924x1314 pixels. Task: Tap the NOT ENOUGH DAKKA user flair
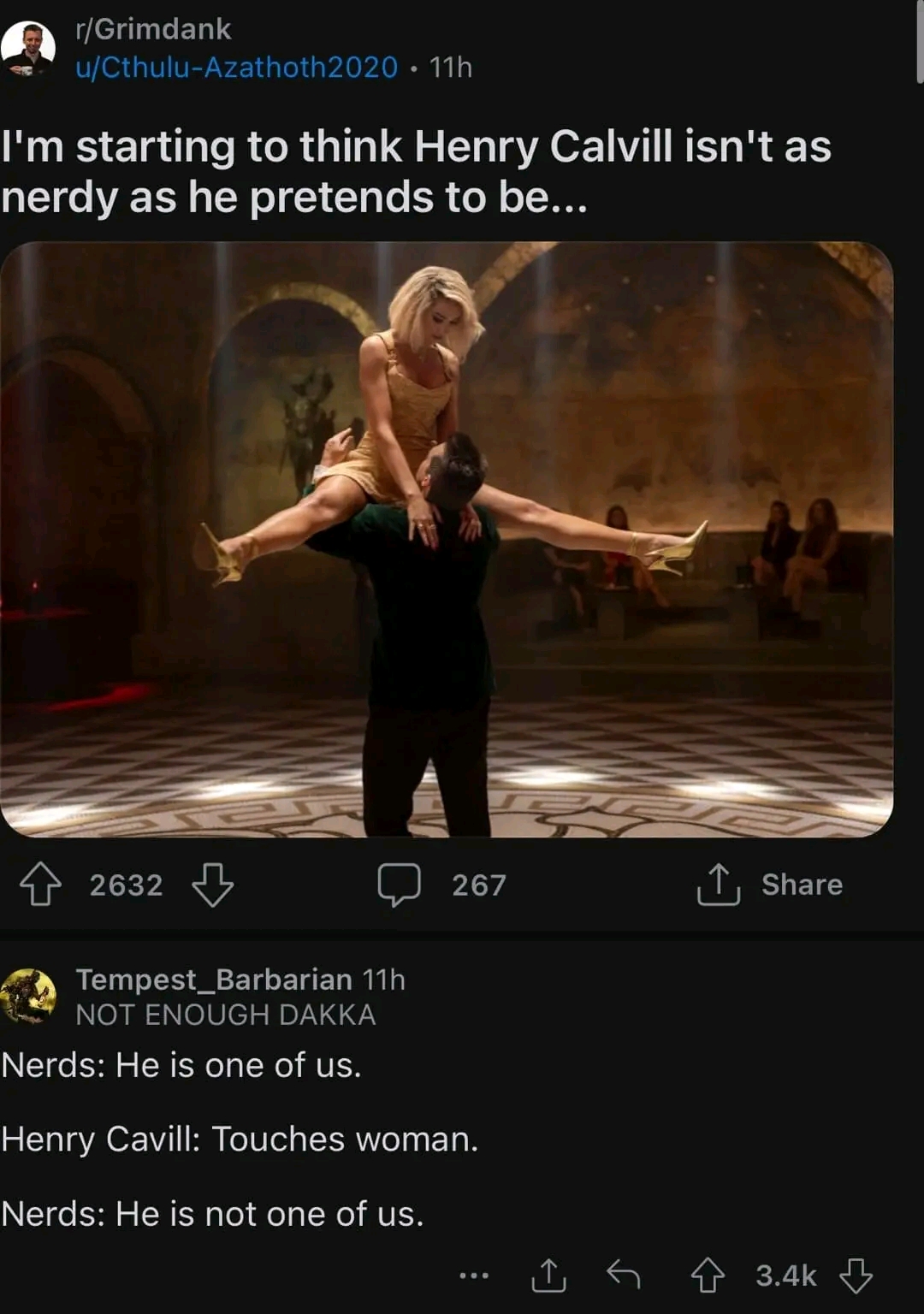click(226, 1015)
